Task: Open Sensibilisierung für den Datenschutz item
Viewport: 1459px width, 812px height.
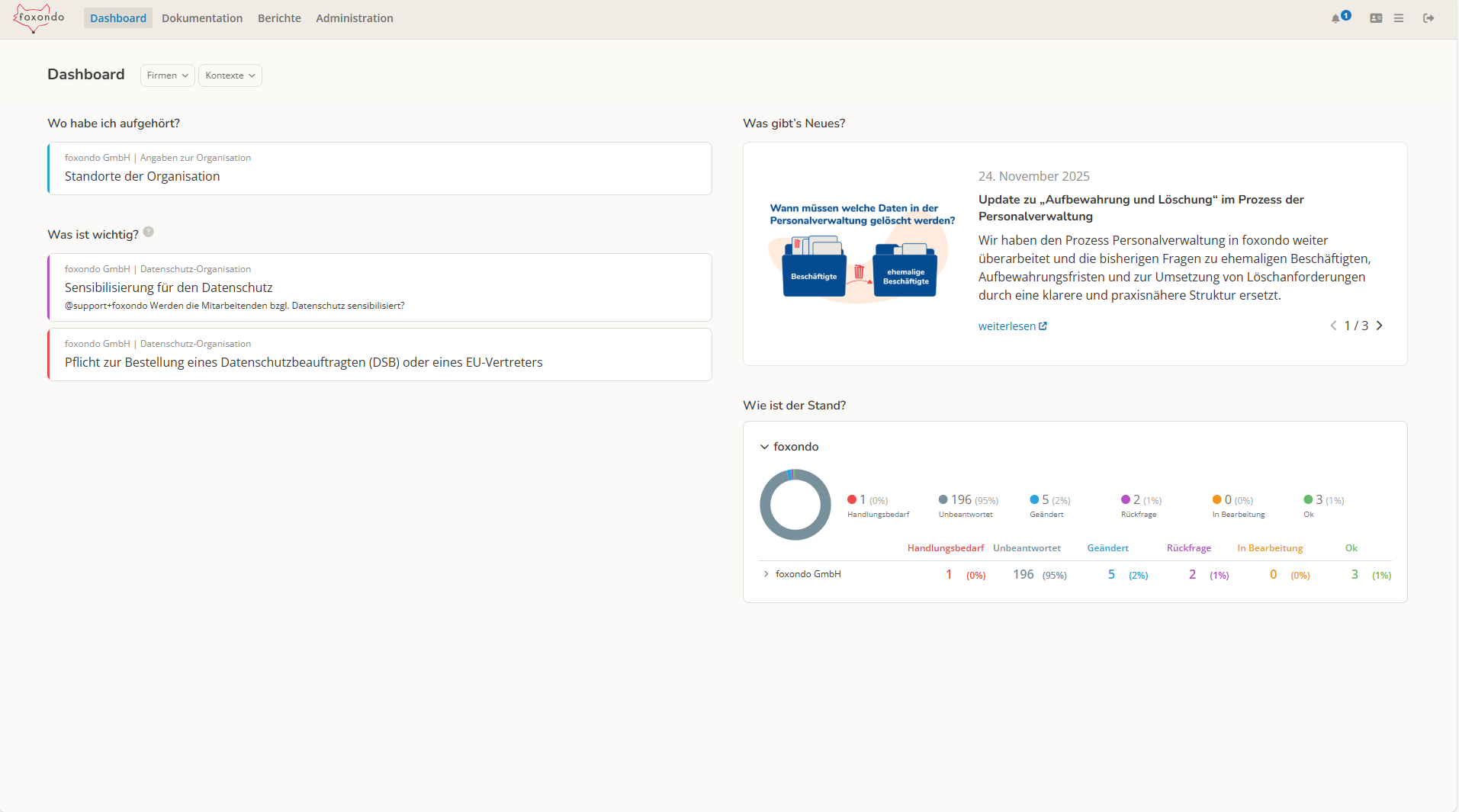Action: click(380, 287)
